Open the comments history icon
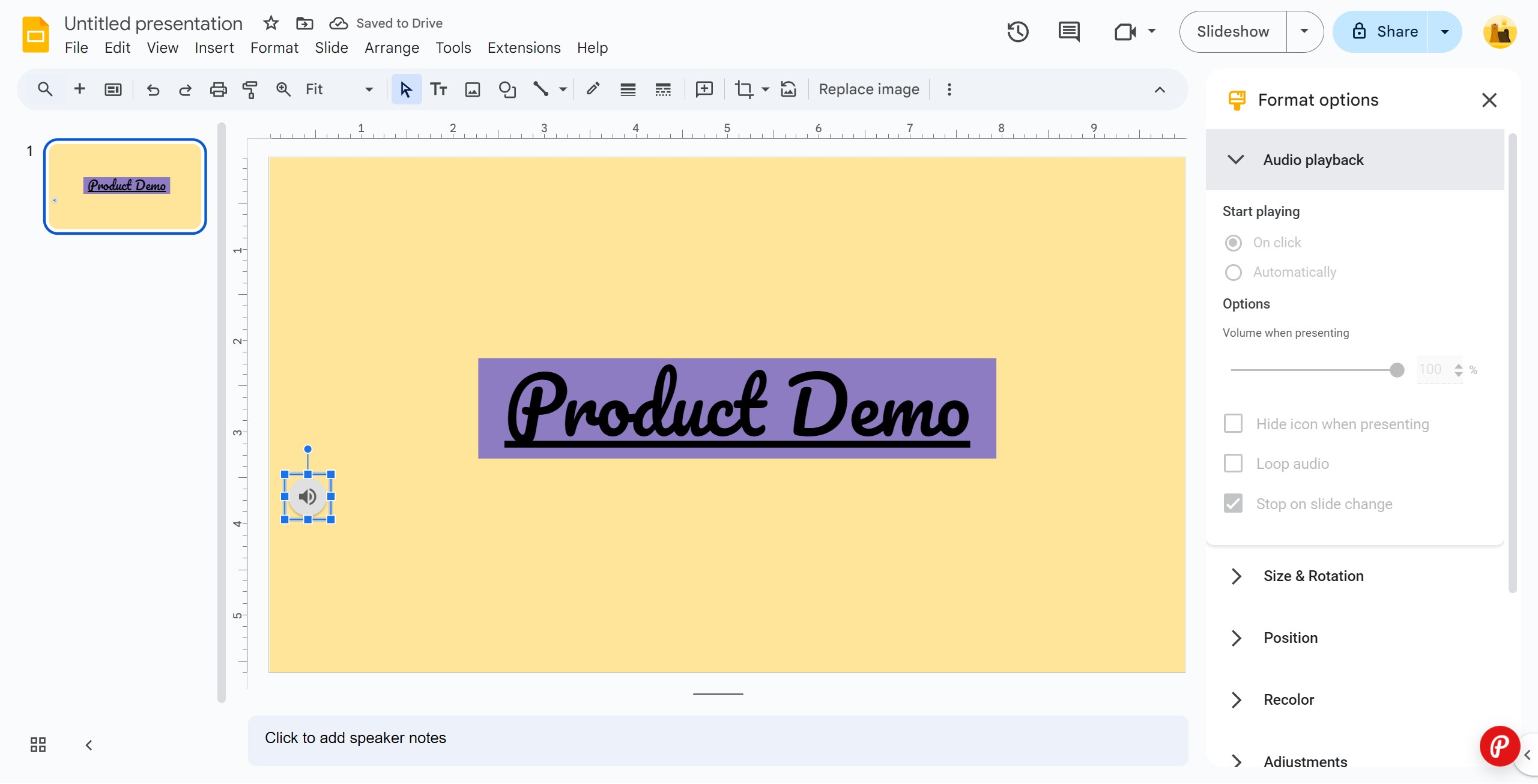Viewport: 1538px width, 784px height. pyautogui.click(x=1068, y=31)
